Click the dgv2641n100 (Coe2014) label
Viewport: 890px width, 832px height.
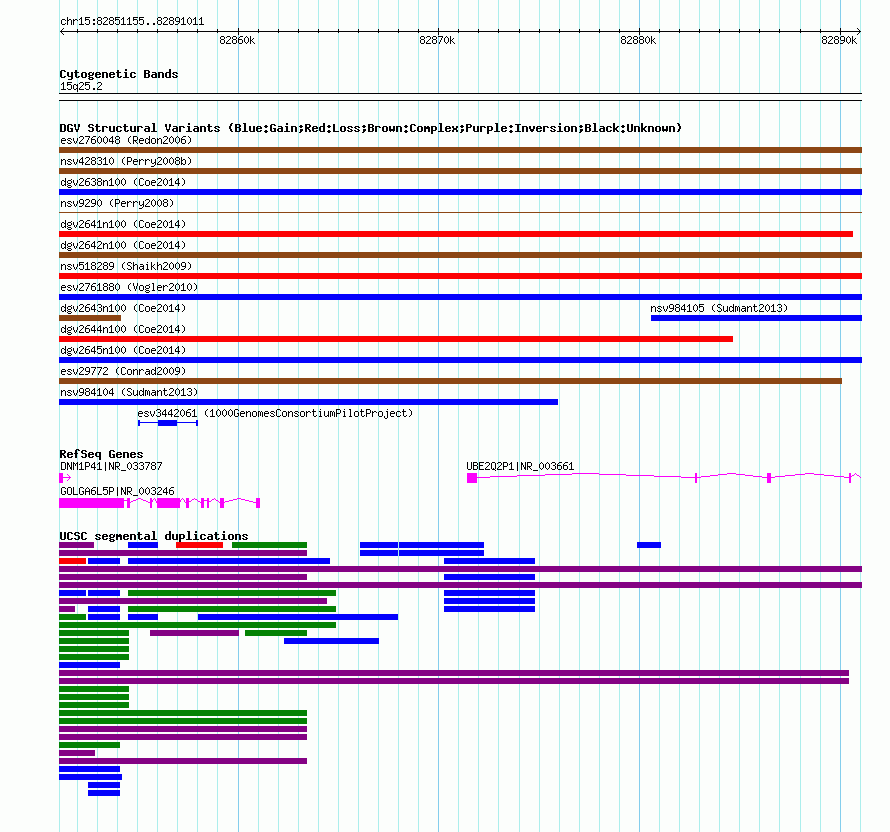[123, 224]
